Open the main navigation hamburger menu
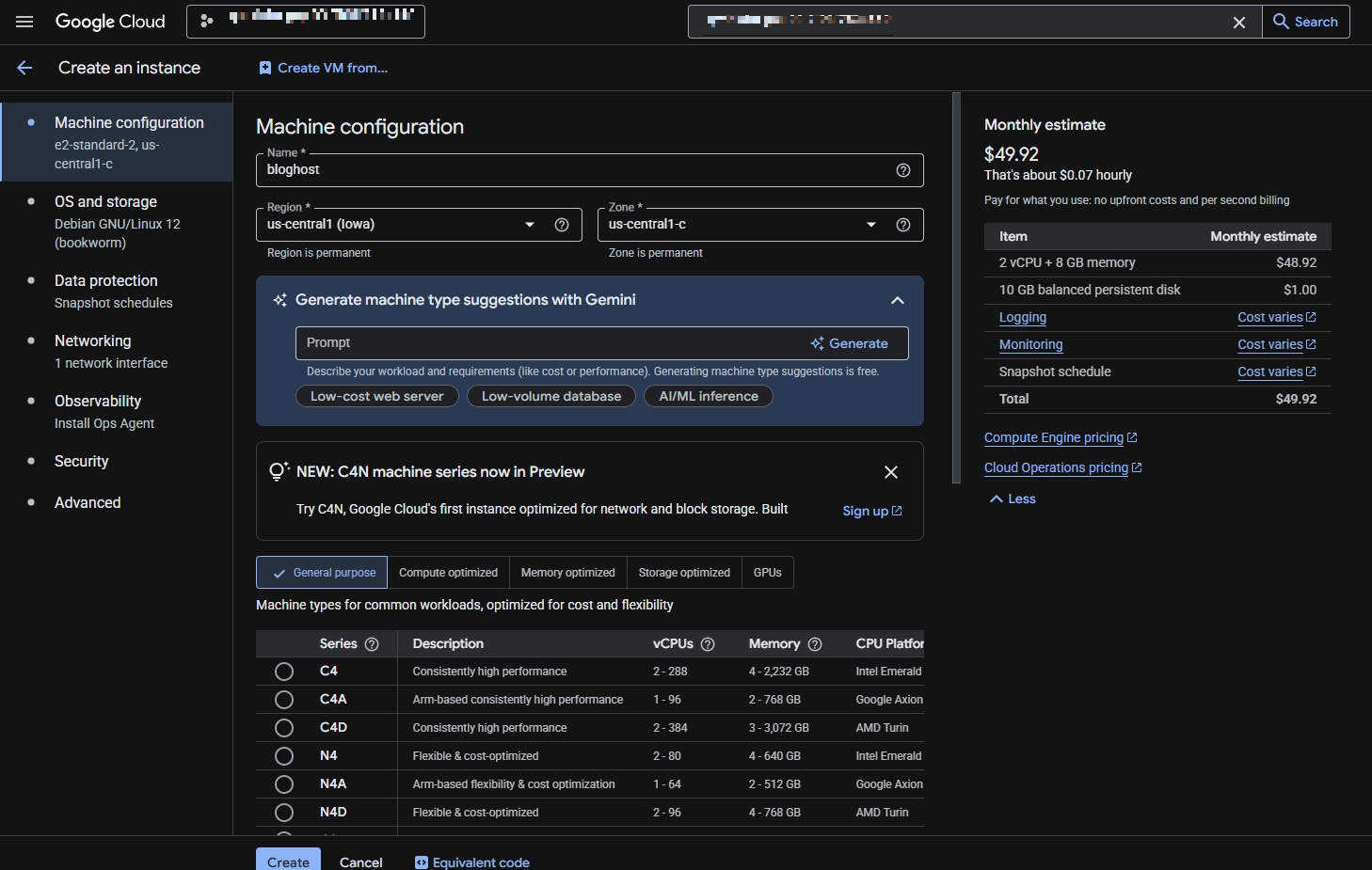The image size is (1372, 870). pyautogui.click(x=24, y=22)
